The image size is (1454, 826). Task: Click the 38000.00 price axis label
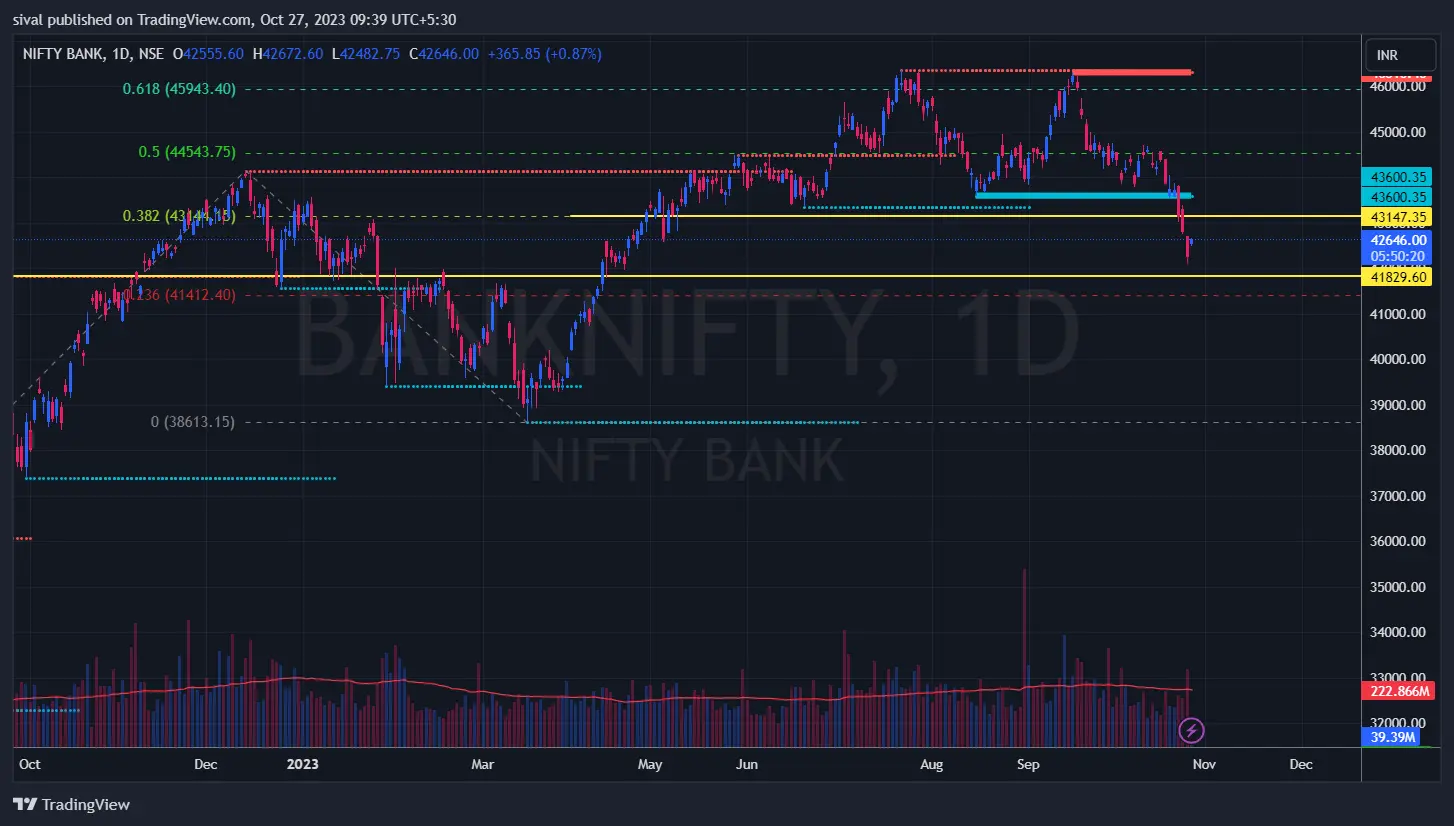coord(1398,451)
